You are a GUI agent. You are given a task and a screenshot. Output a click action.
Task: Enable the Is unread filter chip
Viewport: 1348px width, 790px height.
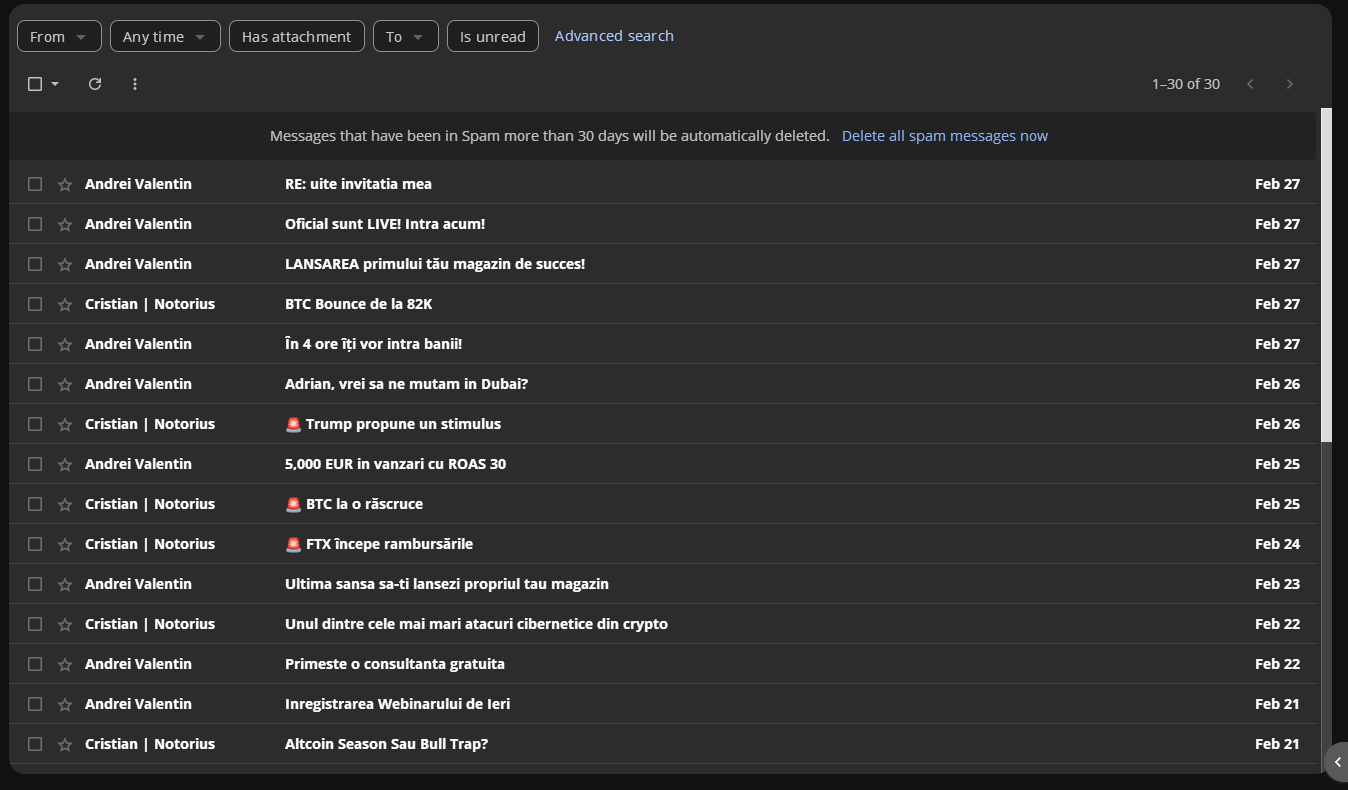tap(492, 37)
